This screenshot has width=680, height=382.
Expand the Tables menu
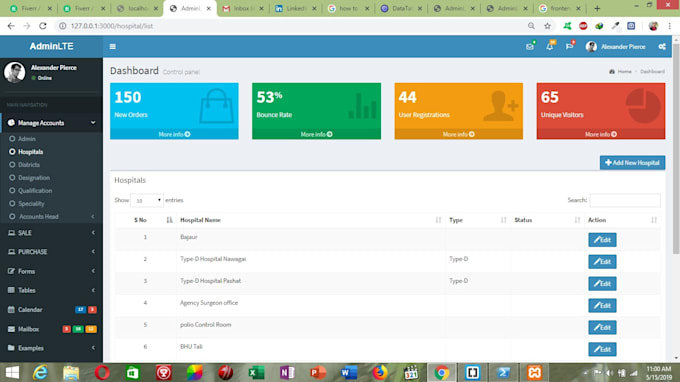(51, 290)
